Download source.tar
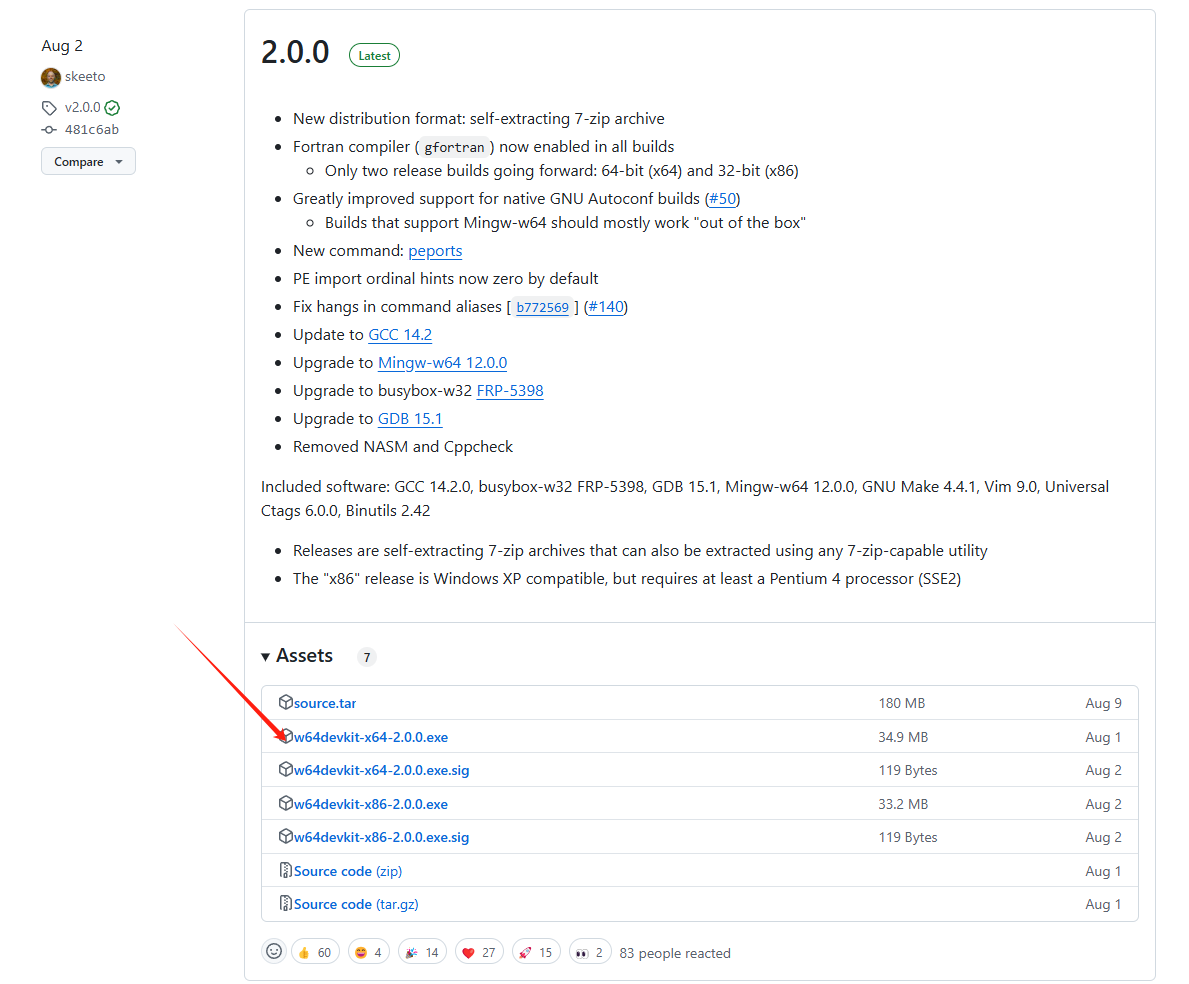 click(x=325, y=704)
